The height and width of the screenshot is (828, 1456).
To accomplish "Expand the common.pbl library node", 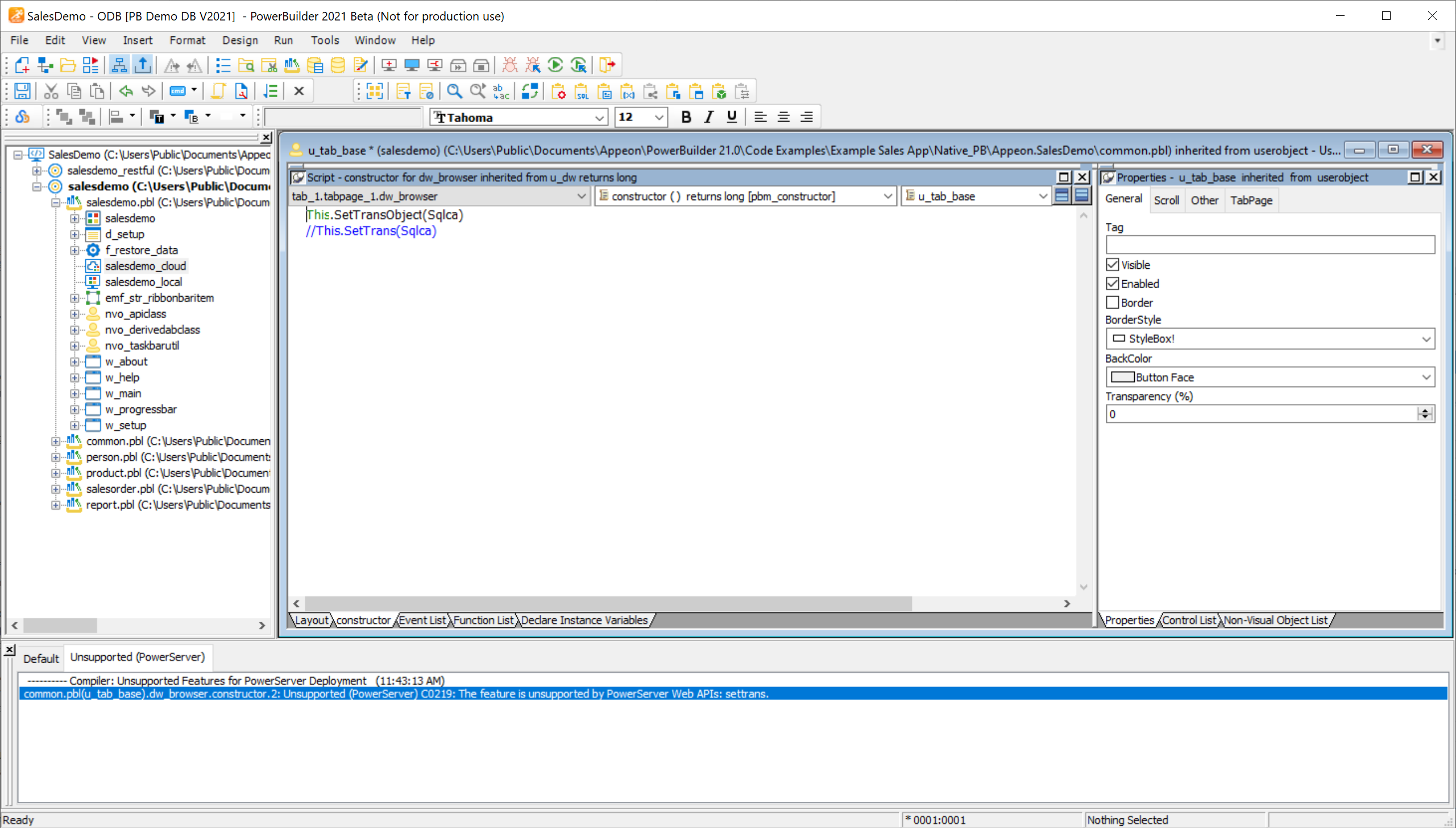I will coord(55,442).
